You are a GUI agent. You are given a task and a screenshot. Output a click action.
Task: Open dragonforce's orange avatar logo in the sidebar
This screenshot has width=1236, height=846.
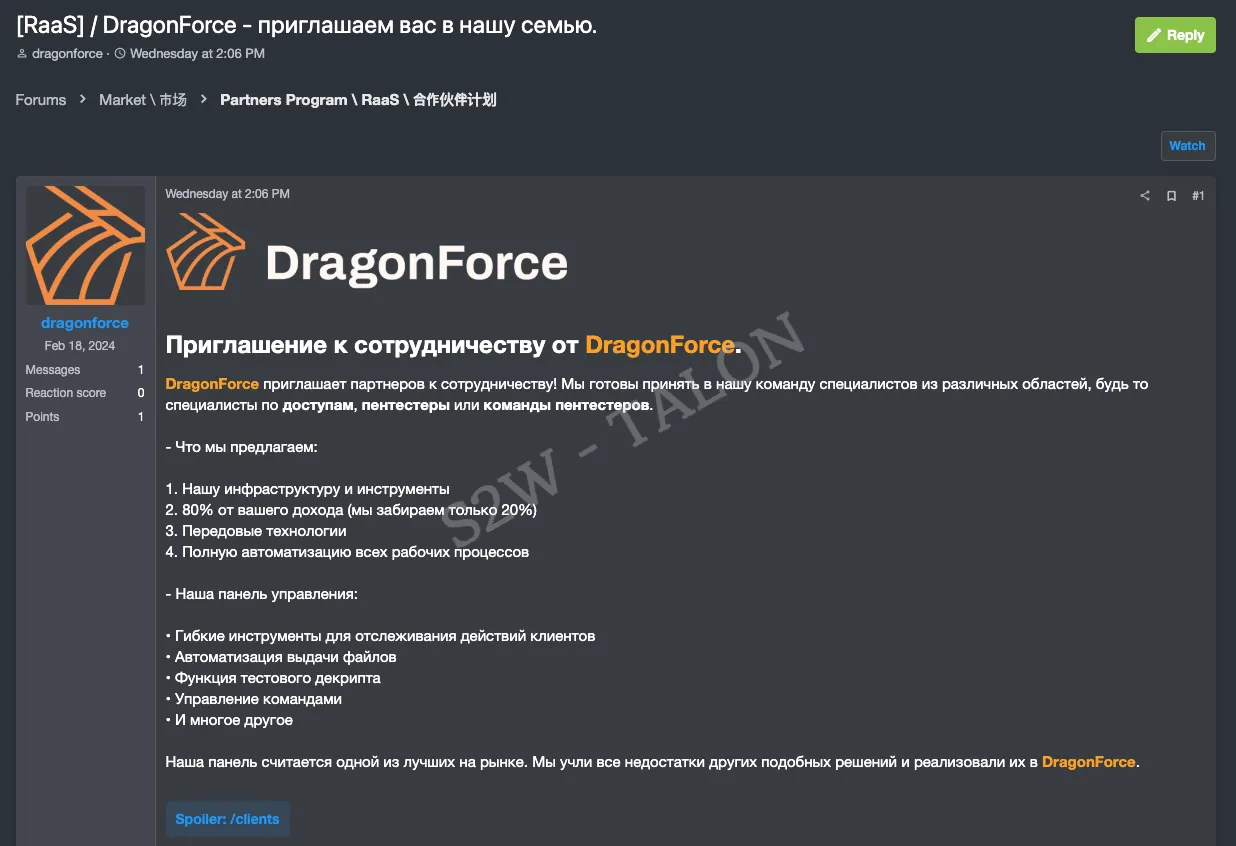click(x=85, y=244)
